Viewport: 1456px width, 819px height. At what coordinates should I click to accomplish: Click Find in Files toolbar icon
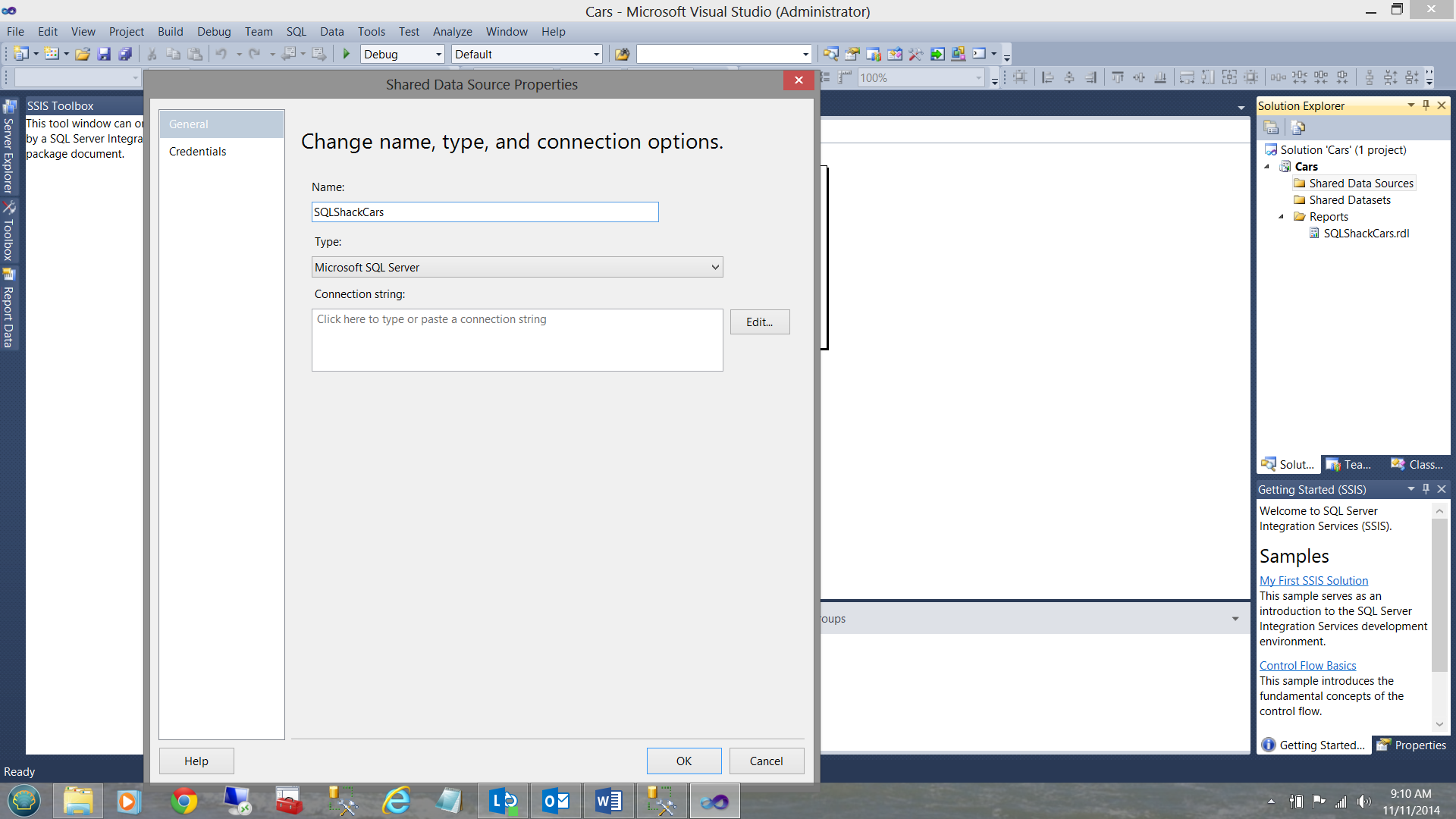point(622,54)
